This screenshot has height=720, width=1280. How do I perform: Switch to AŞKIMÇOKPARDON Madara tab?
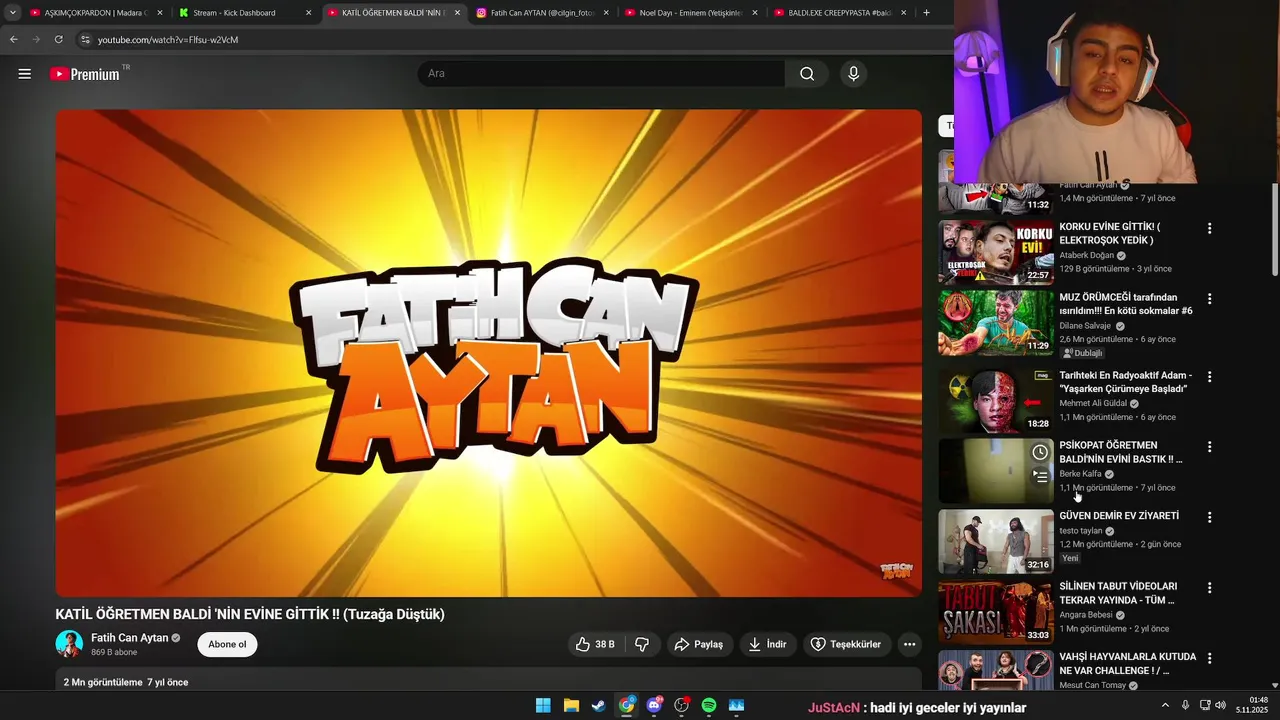click(x=96, y=13)
